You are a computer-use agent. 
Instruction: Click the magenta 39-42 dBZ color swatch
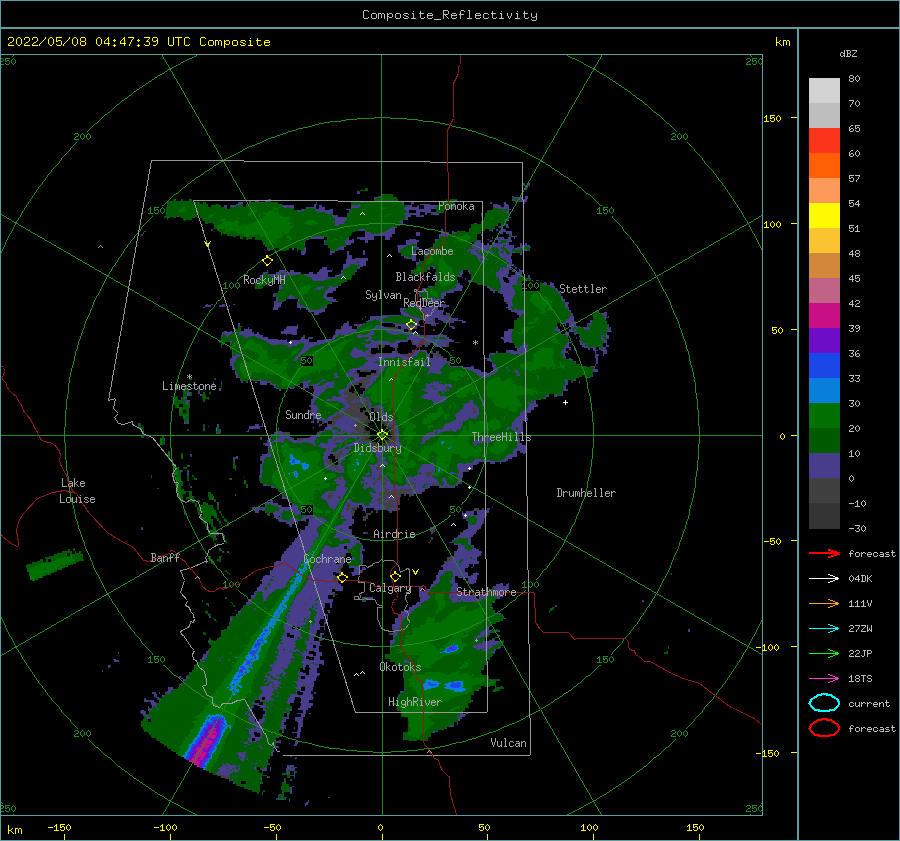point(824,315)
